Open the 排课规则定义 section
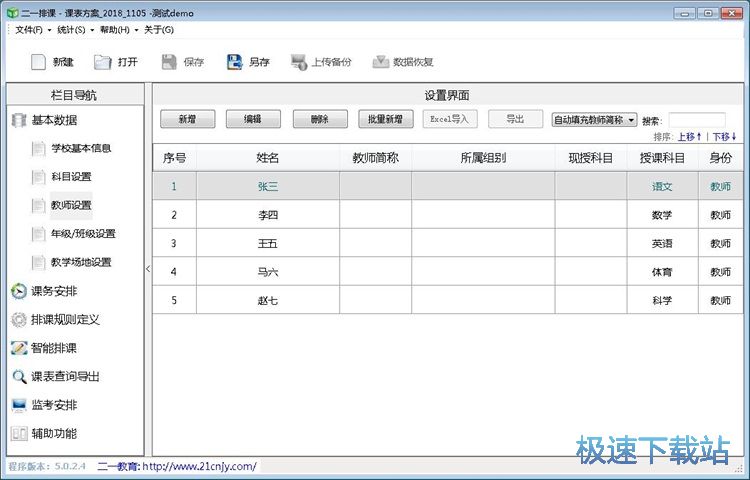750x480 pixels. pyautogui.click(x=66, y=319)
